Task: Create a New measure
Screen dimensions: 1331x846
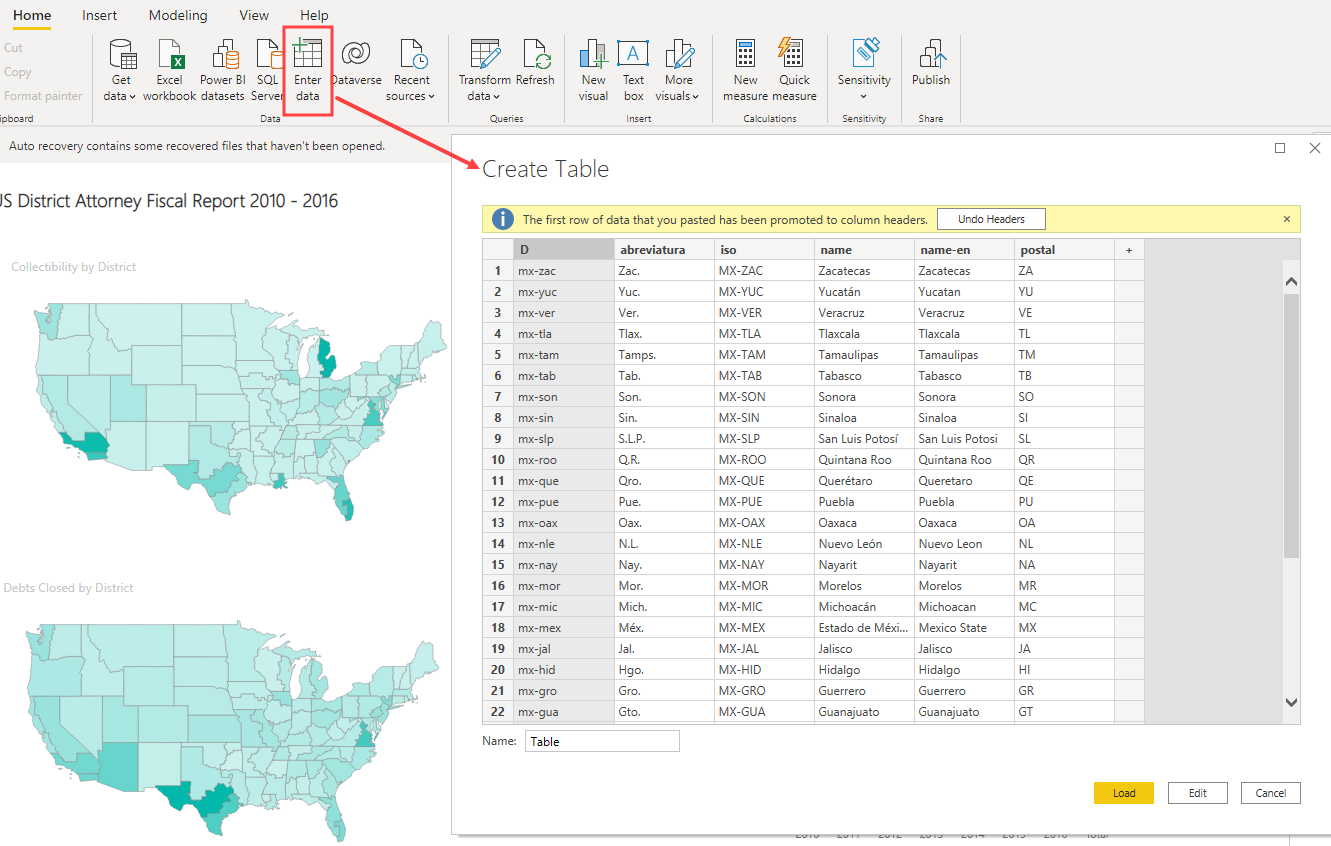Action: click(745, 70)
